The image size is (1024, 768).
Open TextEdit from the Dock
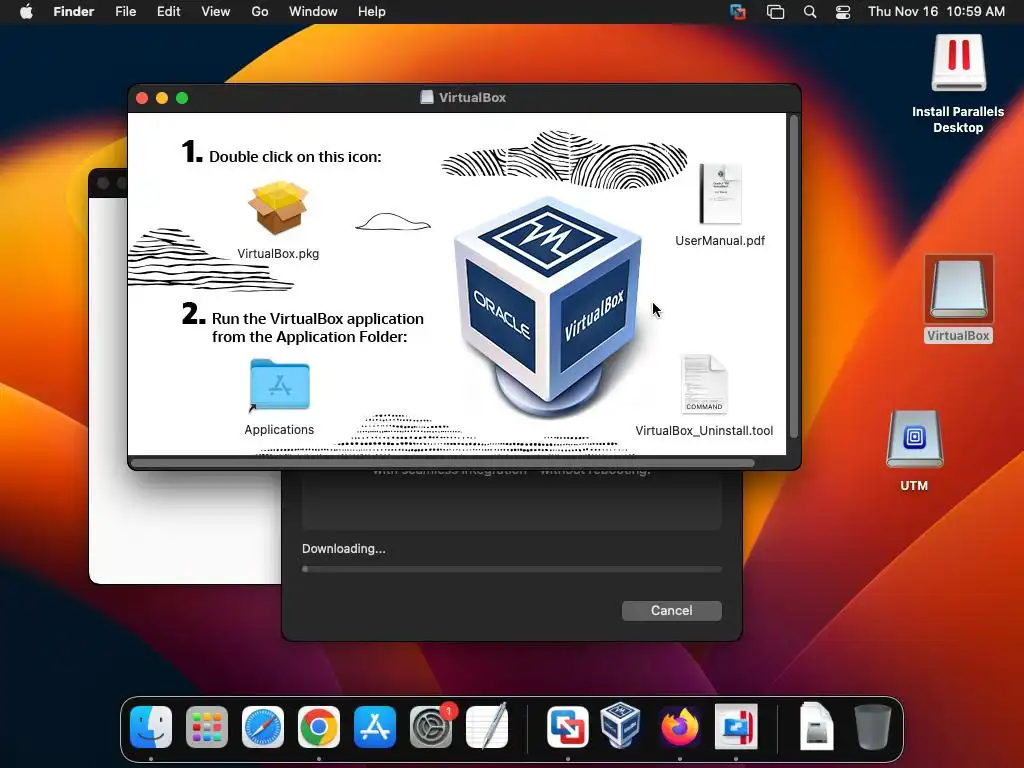[487, 726]
